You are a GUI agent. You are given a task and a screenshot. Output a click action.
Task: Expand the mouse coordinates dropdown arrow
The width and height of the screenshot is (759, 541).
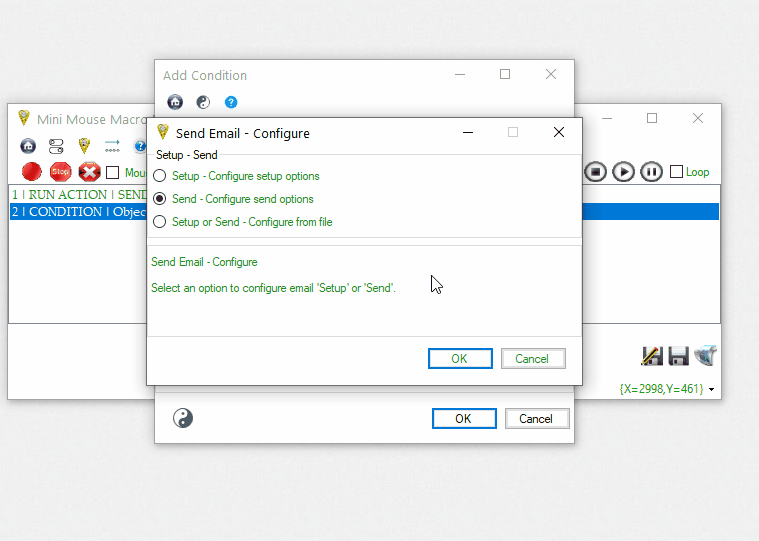[712, 389]
